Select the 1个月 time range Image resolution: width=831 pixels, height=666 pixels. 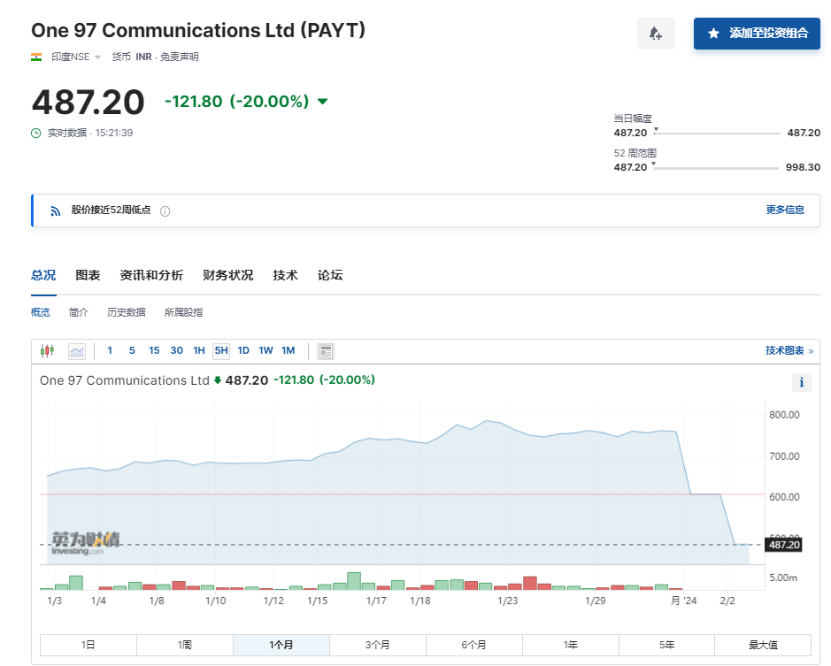281,645
